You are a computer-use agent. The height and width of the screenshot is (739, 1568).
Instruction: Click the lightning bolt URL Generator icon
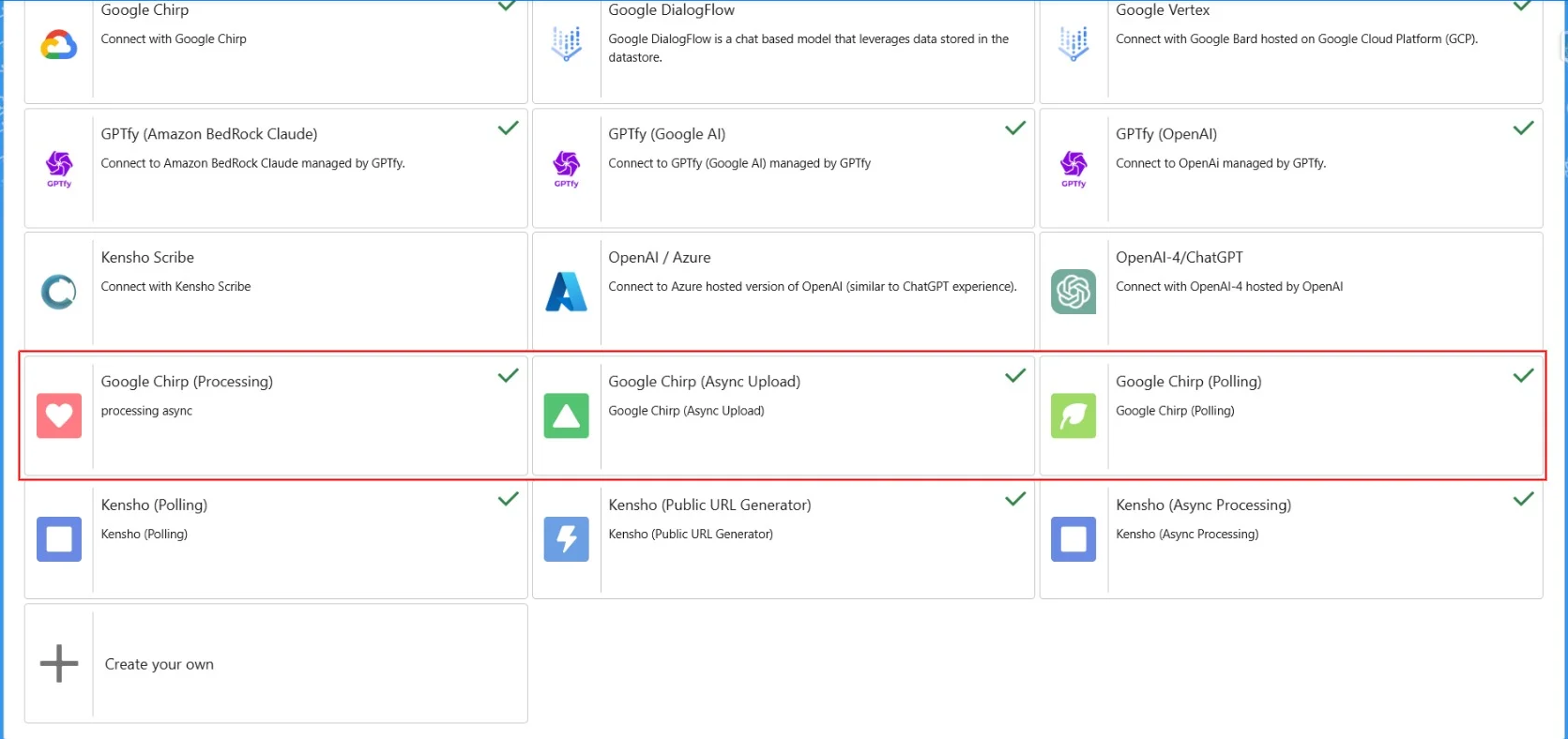pyautogui.click(x=566, y=539)
